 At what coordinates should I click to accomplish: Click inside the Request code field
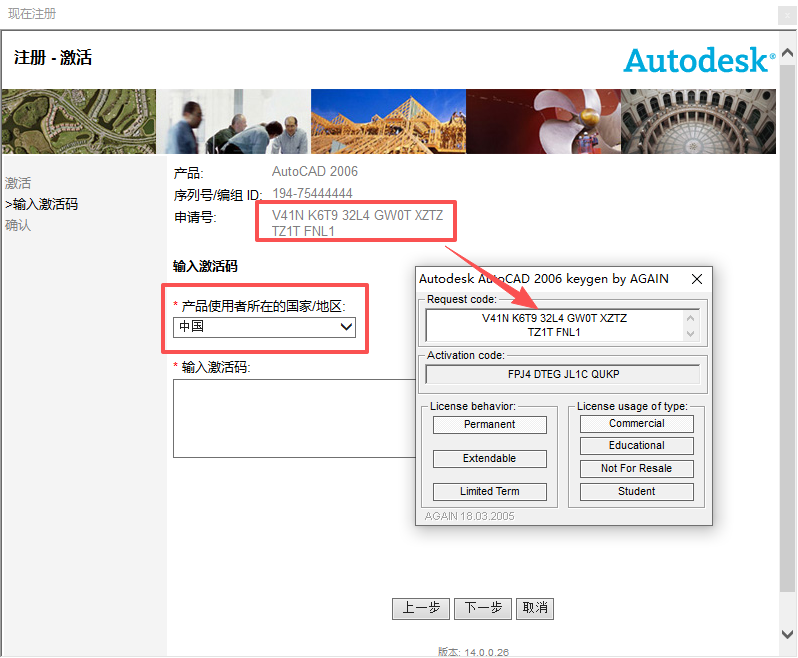tap(554, 325)
